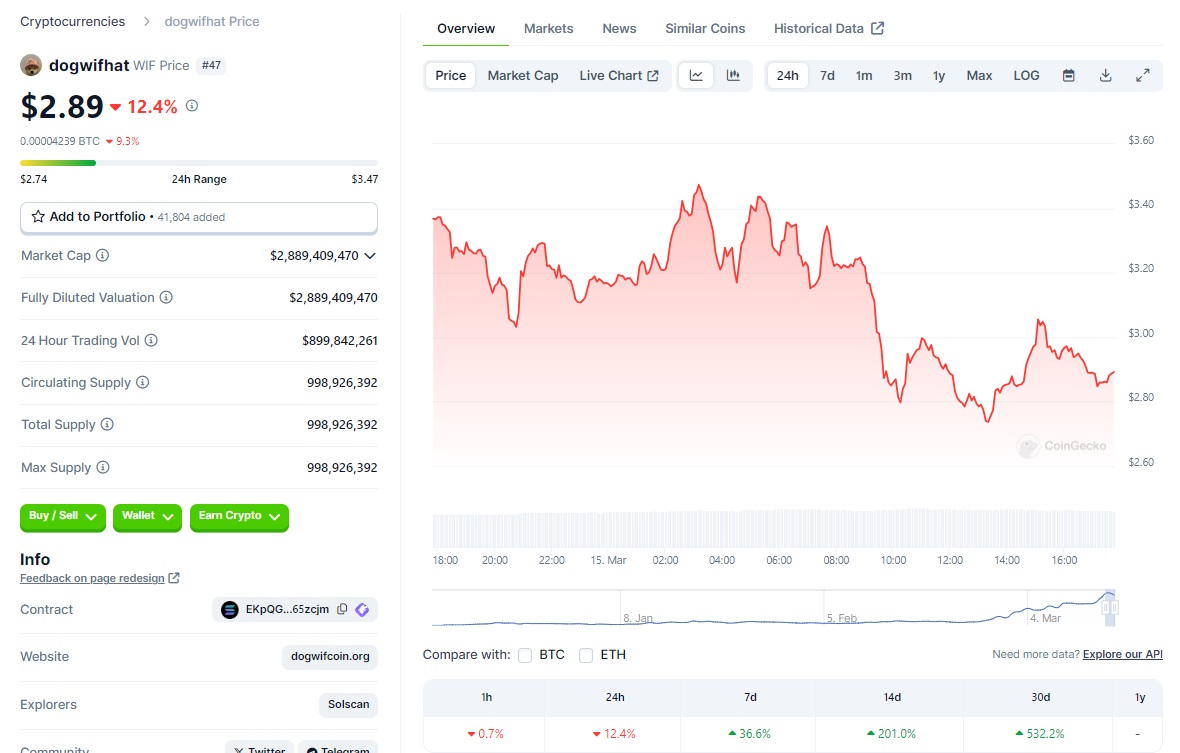
Task: Click the EKpQG...65zcjm contract address
Action: (x=287, y=609)
